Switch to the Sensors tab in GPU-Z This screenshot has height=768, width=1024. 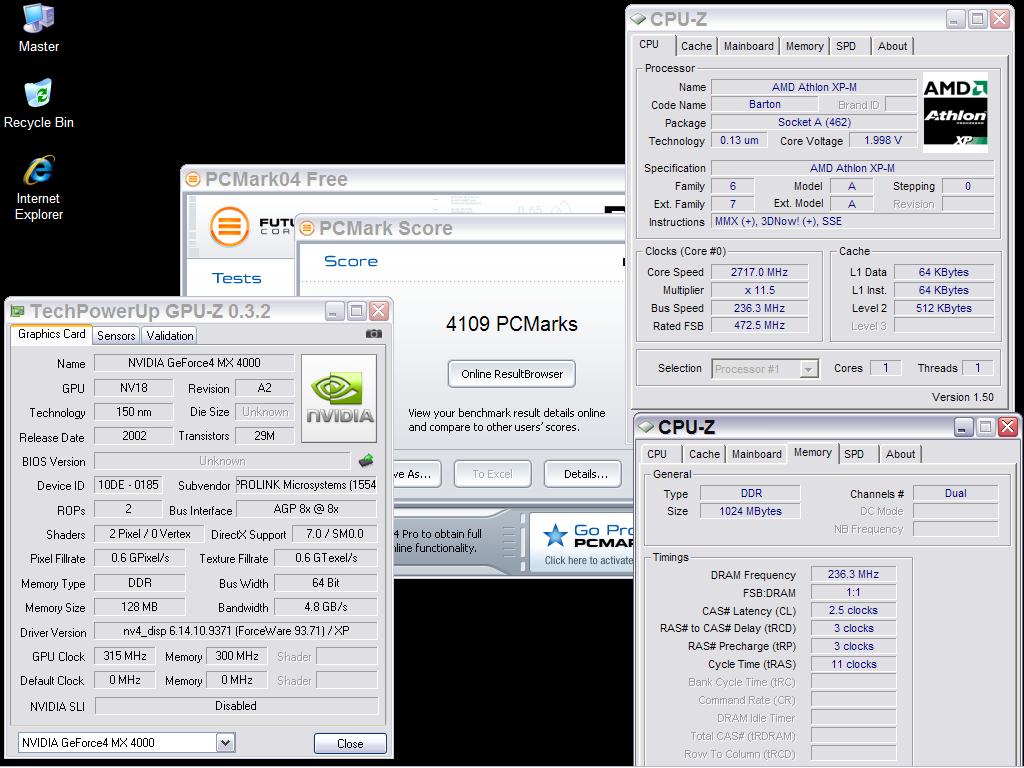[x=116, y=336]
